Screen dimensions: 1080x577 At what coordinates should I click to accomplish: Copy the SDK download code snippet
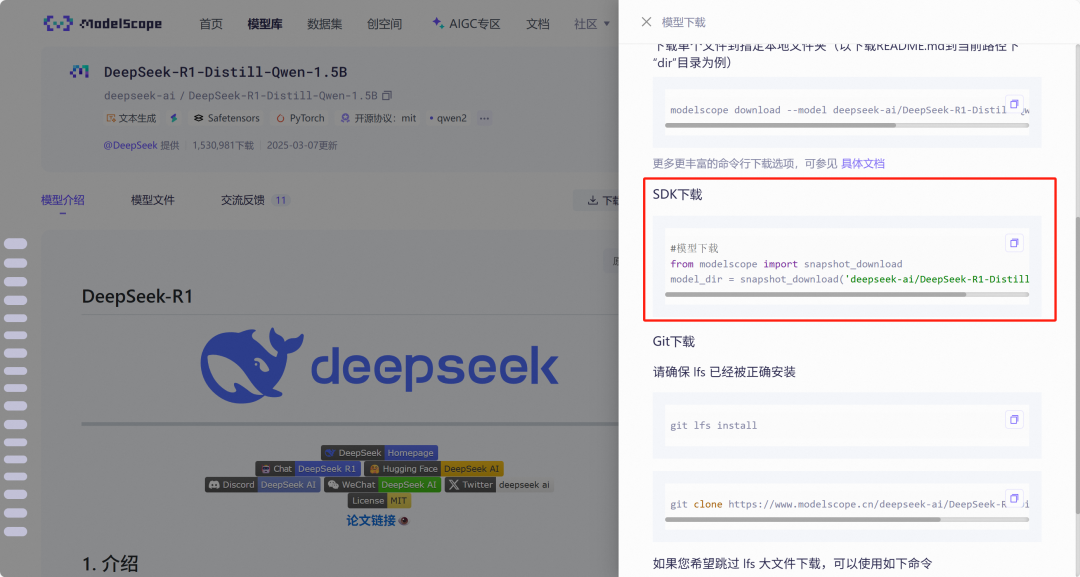pyautogui.click(x=1014, y=242)
